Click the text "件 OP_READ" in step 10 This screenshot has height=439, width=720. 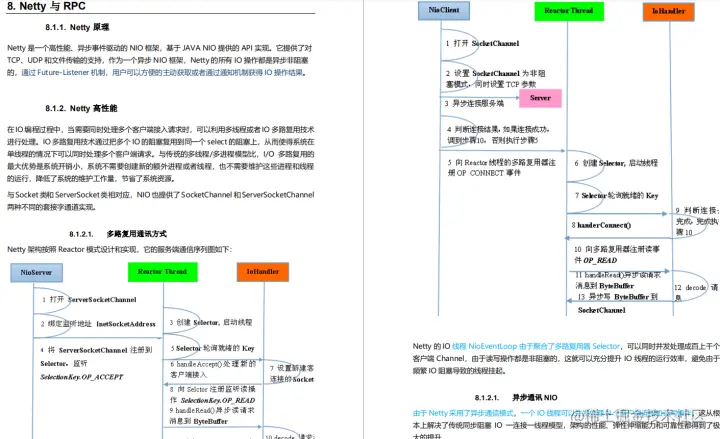(x=596, y=260)
